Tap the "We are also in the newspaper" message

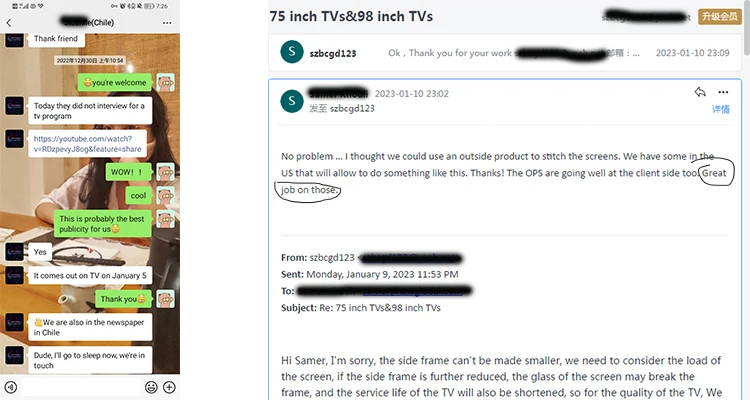tap(90, 327)
